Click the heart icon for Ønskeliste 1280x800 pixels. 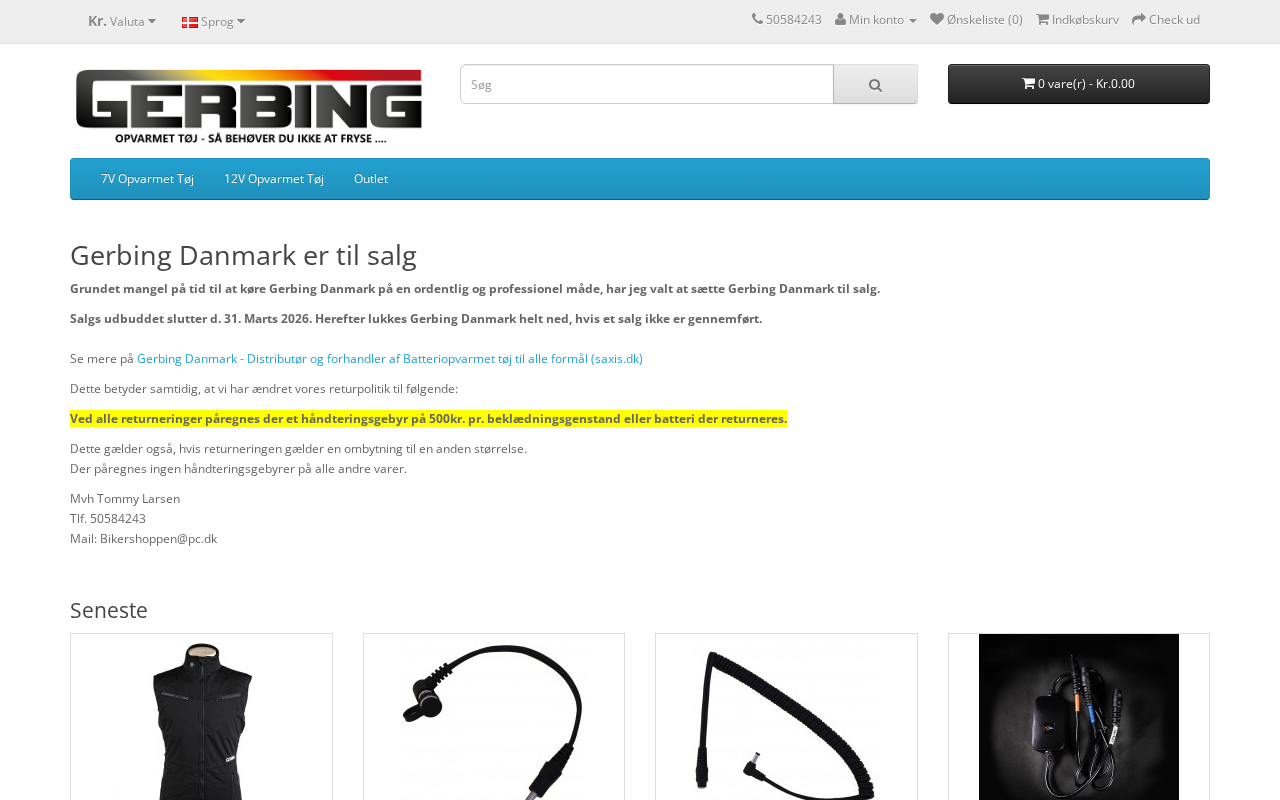[x=937, y=19]
